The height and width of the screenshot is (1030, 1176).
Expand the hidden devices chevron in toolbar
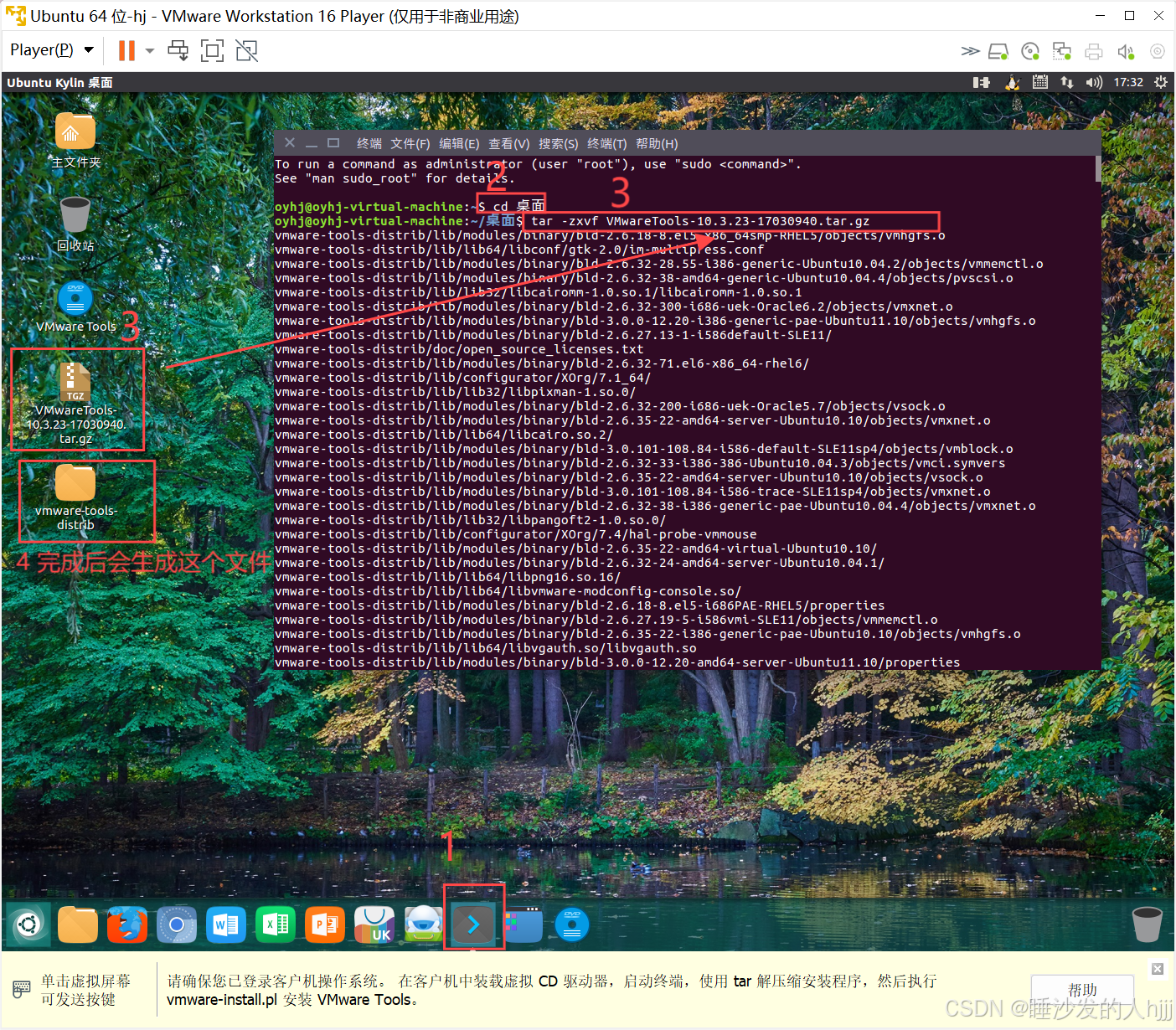(970, 51)
